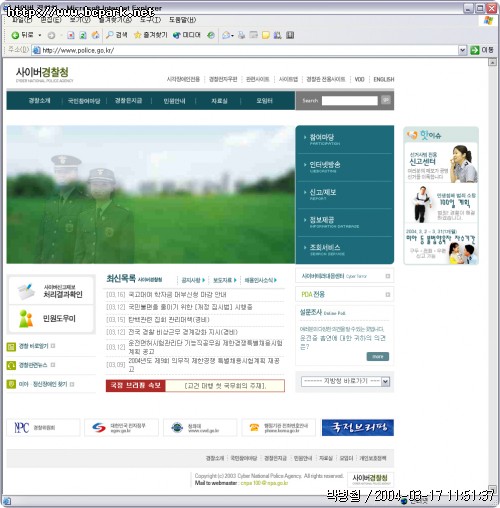500x508 pixels.
Task: Click the more button in 설문조사
Action: 377,356
